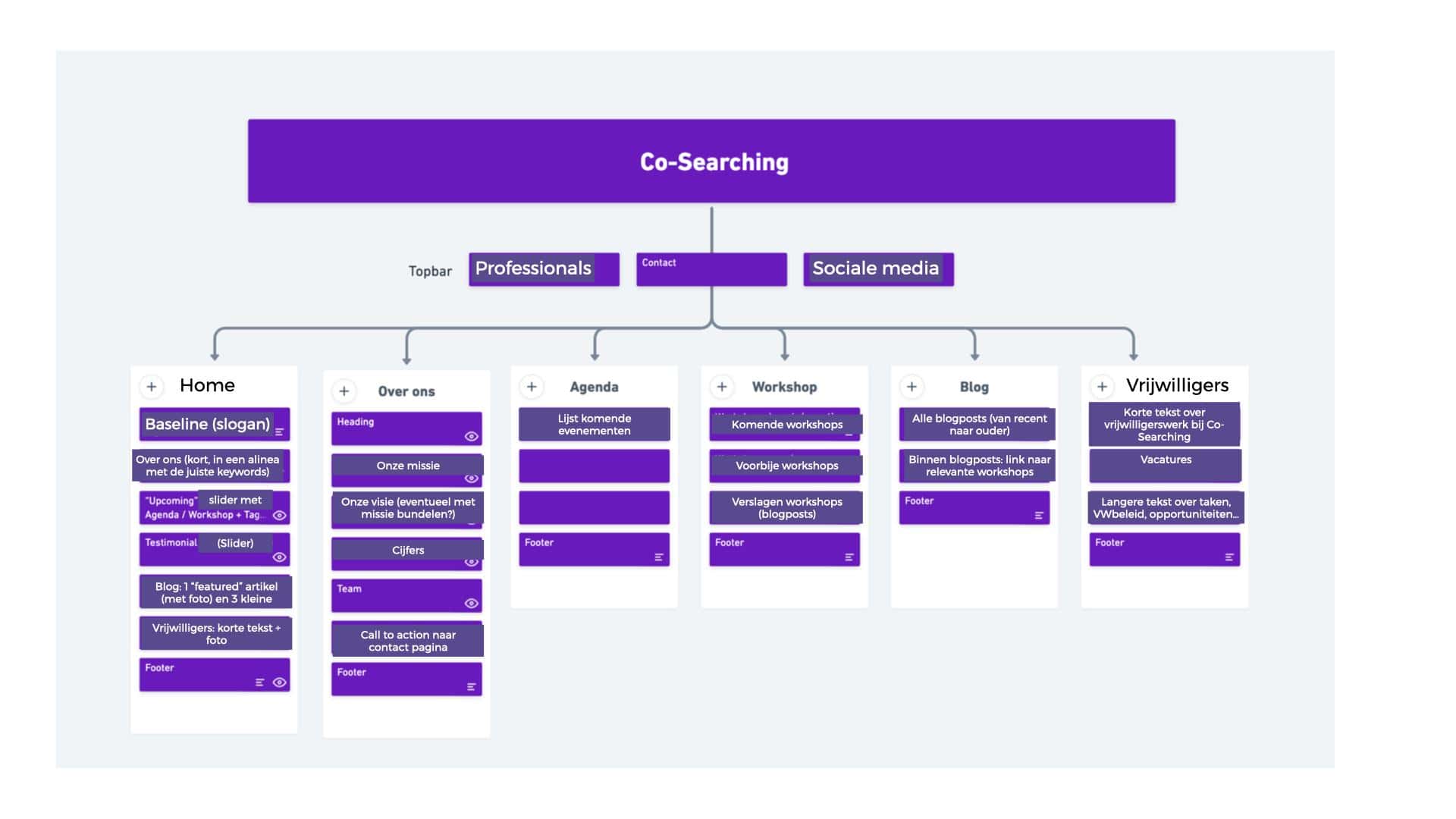Toggle eye icon on Team card
Screen dimensions: 1456x819
pyautogui.click(x=471, y=604)
